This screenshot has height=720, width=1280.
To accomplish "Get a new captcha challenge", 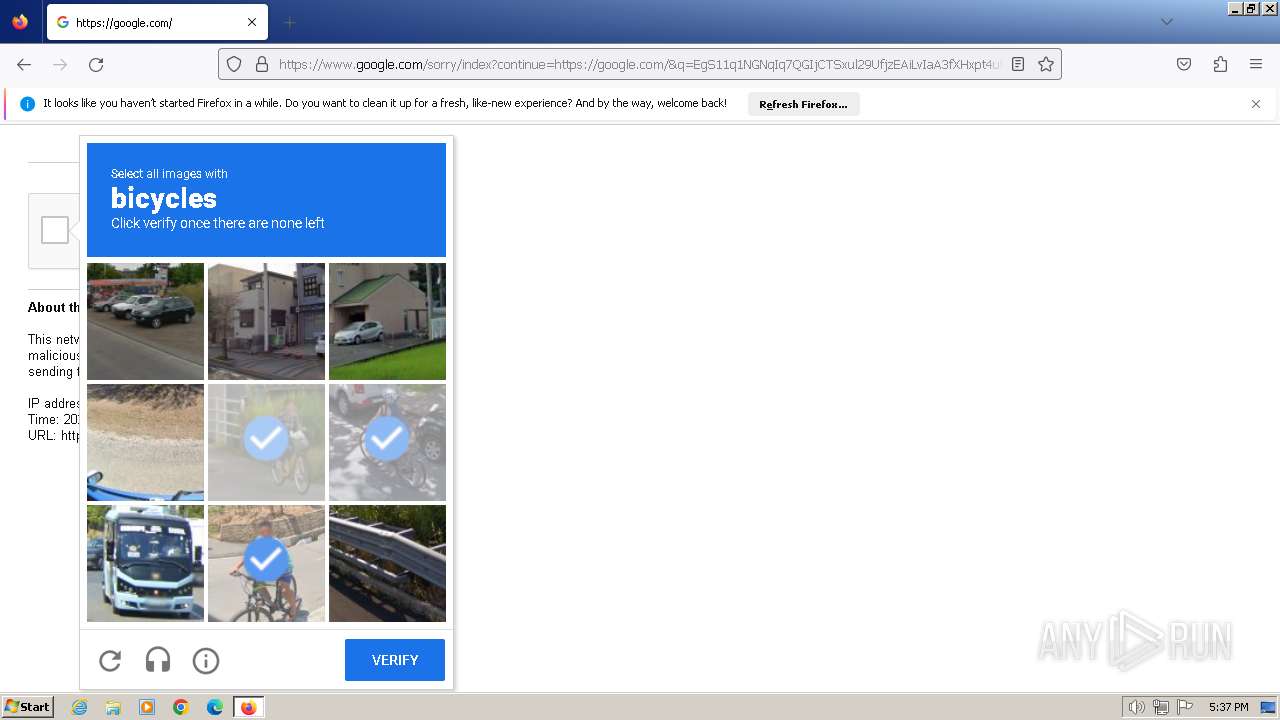I will 110,660.
